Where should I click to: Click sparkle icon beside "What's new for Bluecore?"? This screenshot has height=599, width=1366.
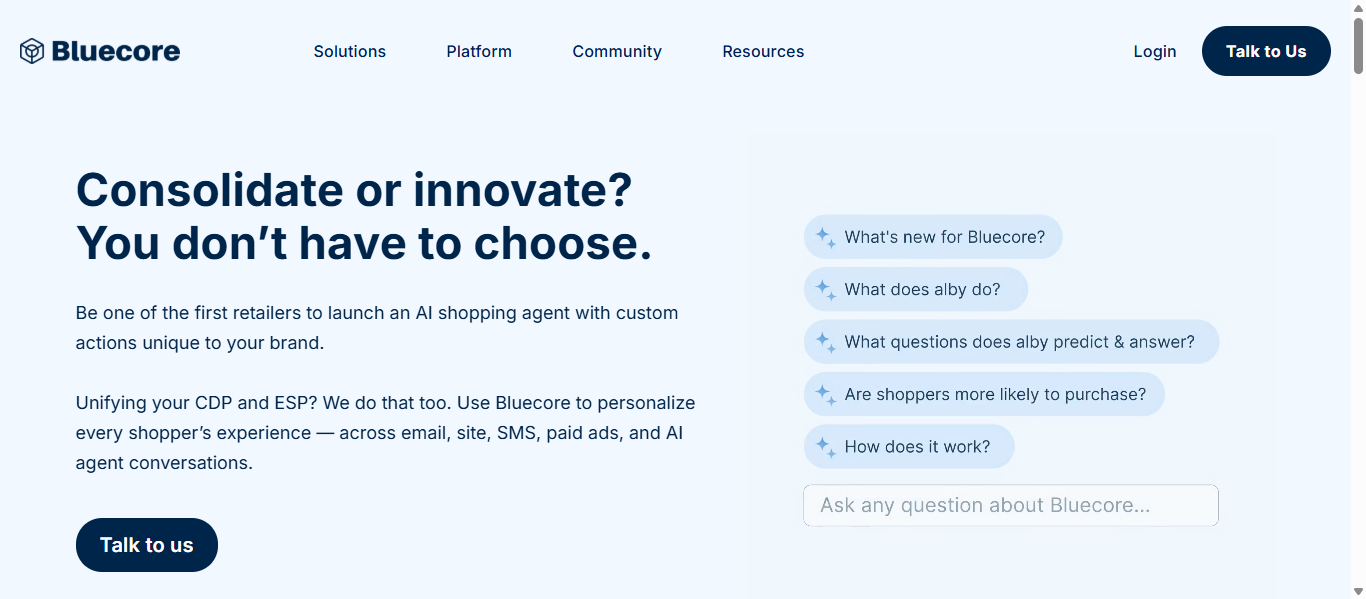(x=825, y=238)
